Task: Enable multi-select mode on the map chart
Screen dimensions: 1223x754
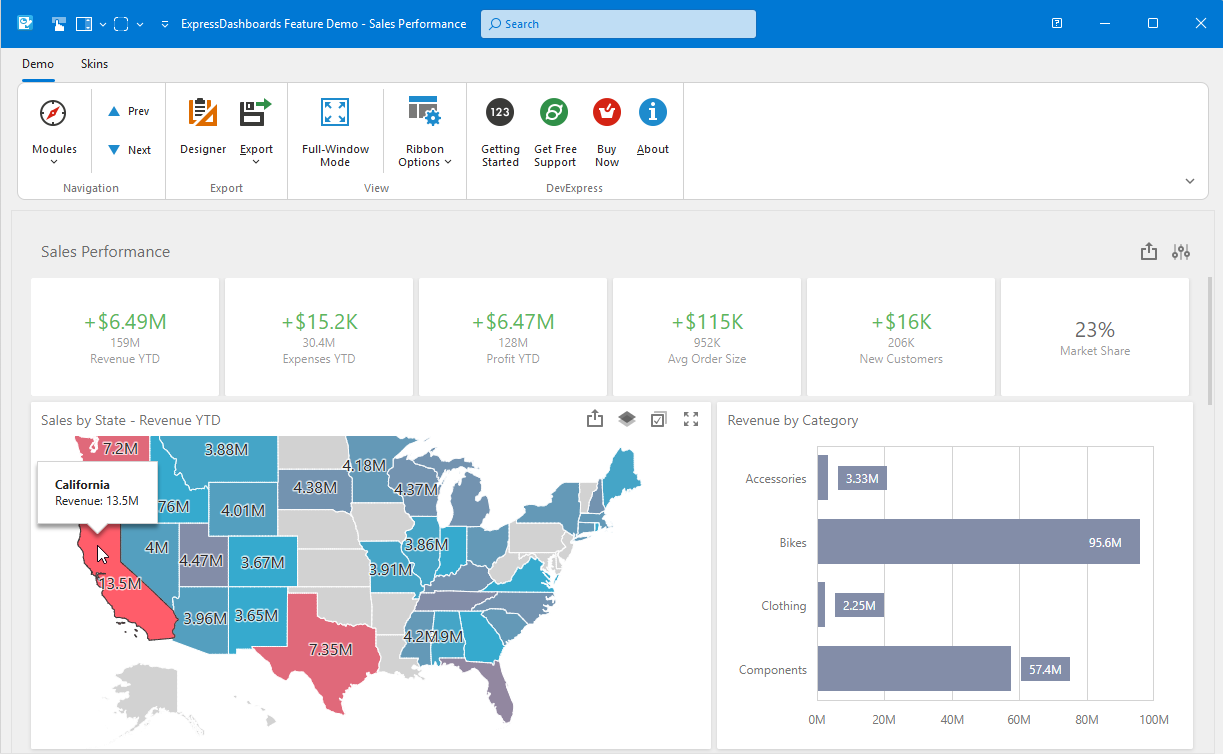Action: (659, 419)
